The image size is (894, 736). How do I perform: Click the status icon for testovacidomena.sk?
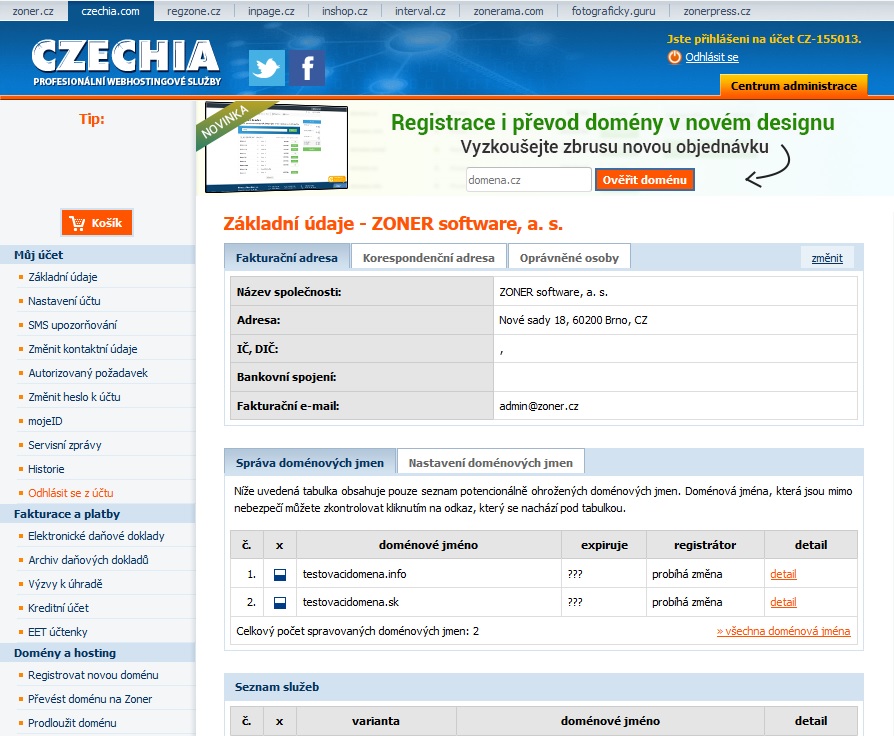pyautogui.click(x=280, y=602)
